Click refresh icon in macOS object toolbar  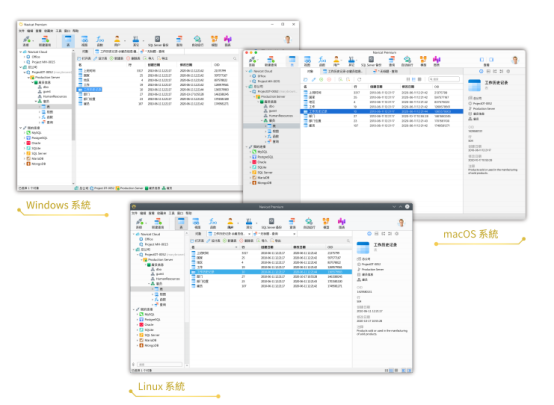[359, 80]
